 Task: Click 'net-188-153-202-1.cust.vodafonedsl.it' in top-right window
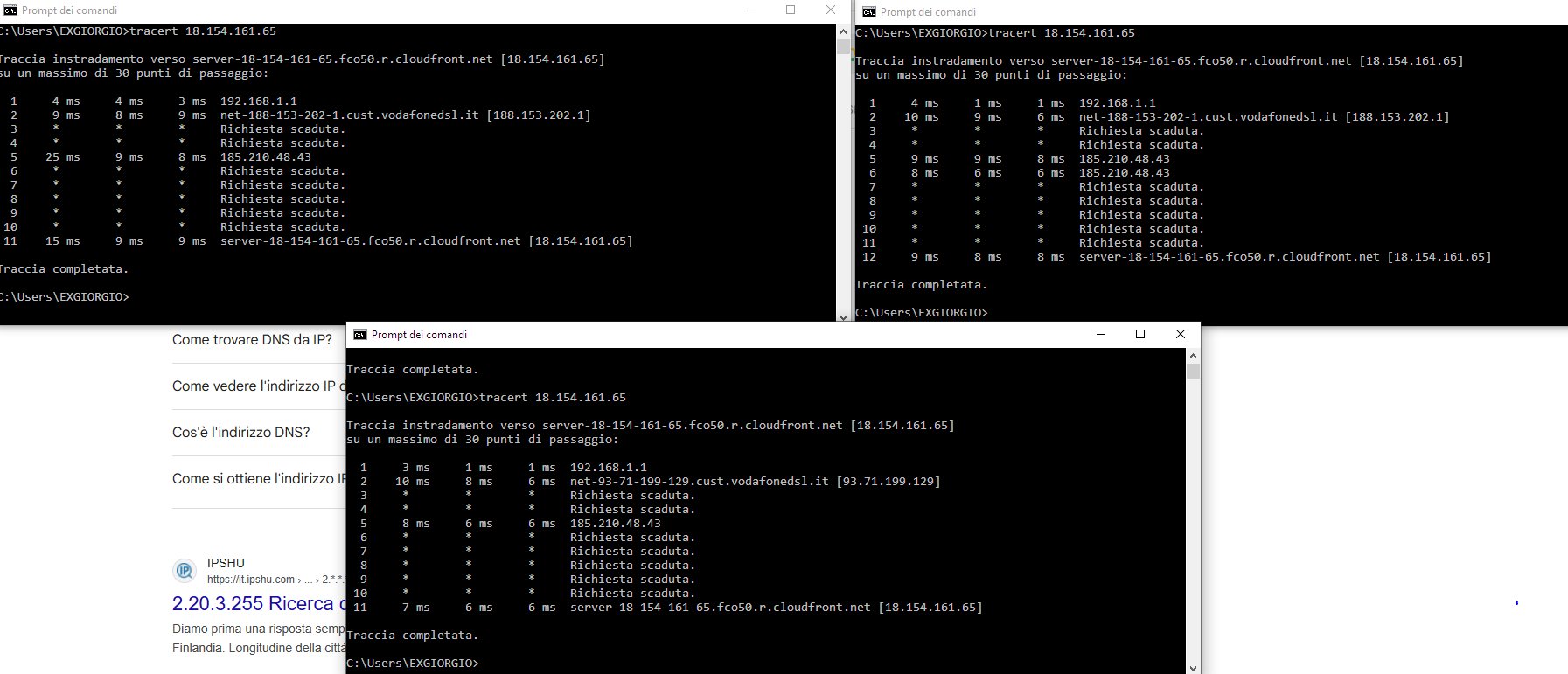click(x=1209, y=117)
